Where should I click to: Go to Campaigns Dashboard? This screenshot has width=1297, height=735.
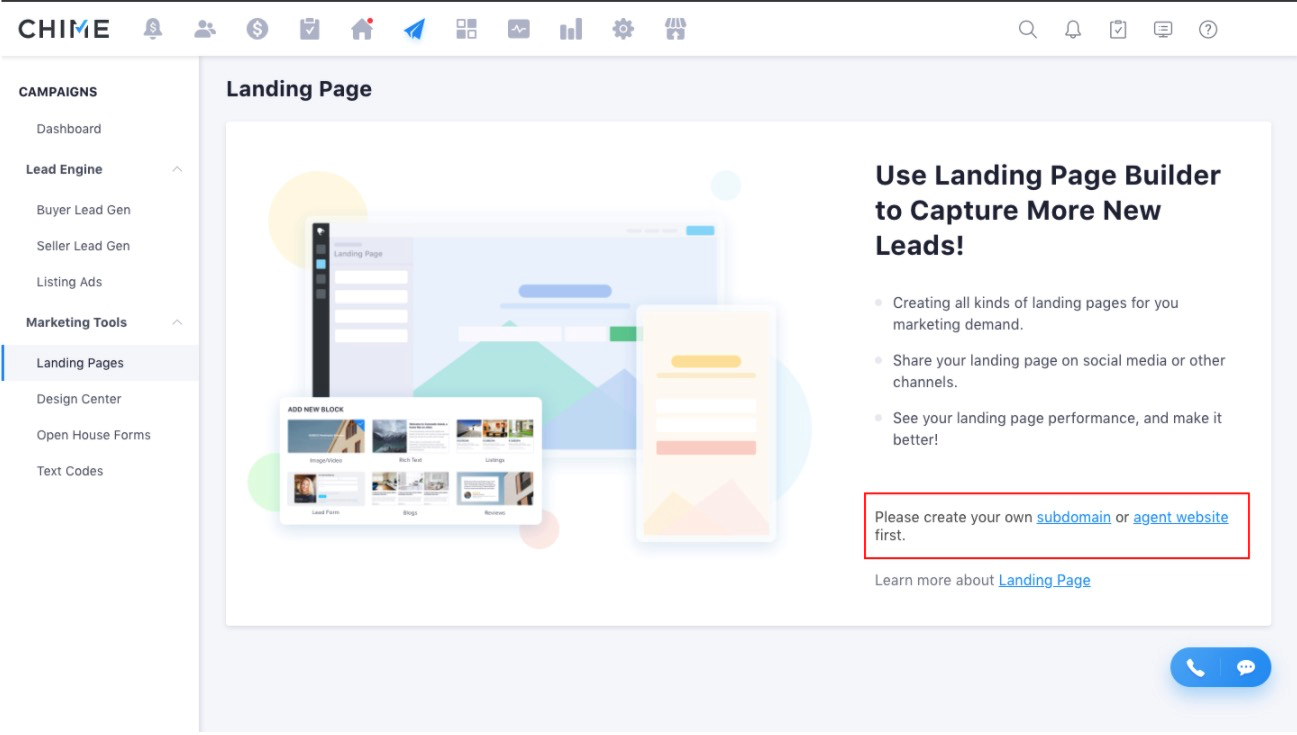pos(69,129)
